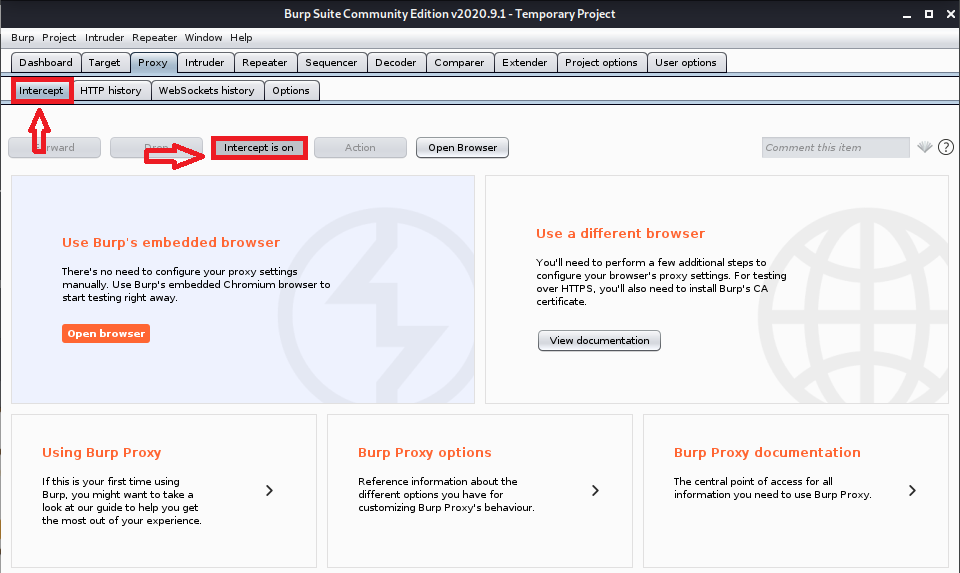Click the grey Open Browser toolbar button
This screenshot has height=573, width=960.
click(x=462, y=148)
